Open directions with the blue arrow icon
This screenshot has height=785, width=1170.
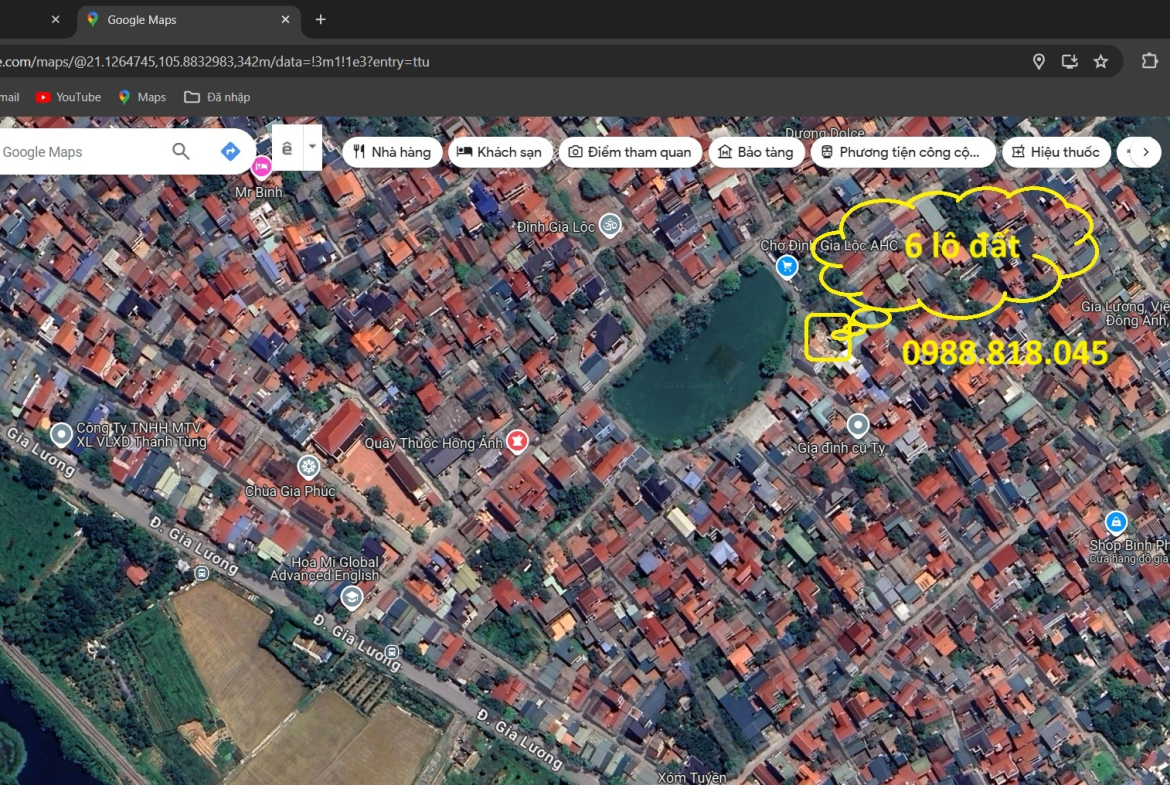(230, 151)
